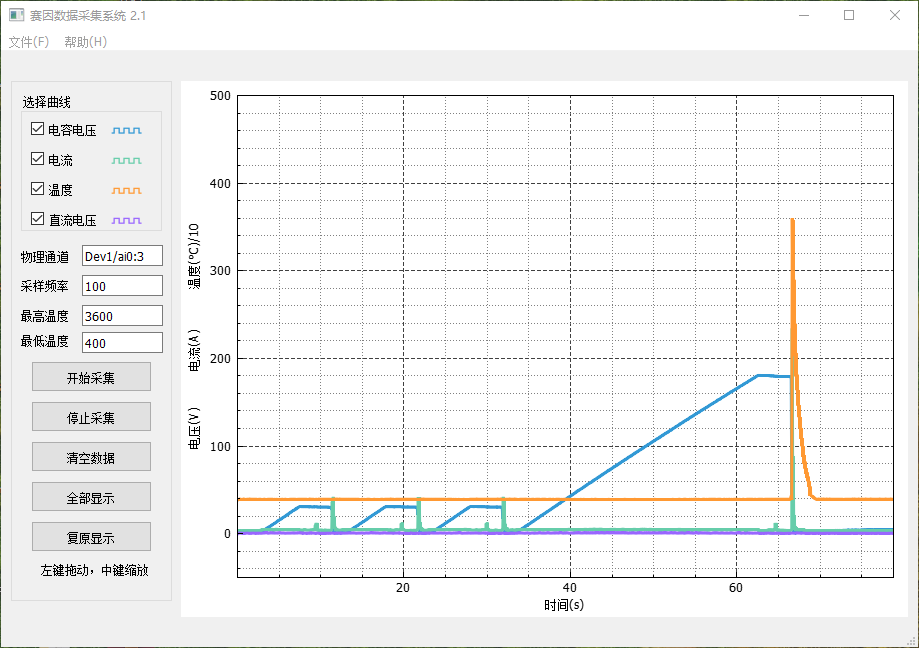Image resolution: width=919 pixels, height=648 pixels.
Task: Click the 500 tick label on y-axis
Action: tap(220, 96)
